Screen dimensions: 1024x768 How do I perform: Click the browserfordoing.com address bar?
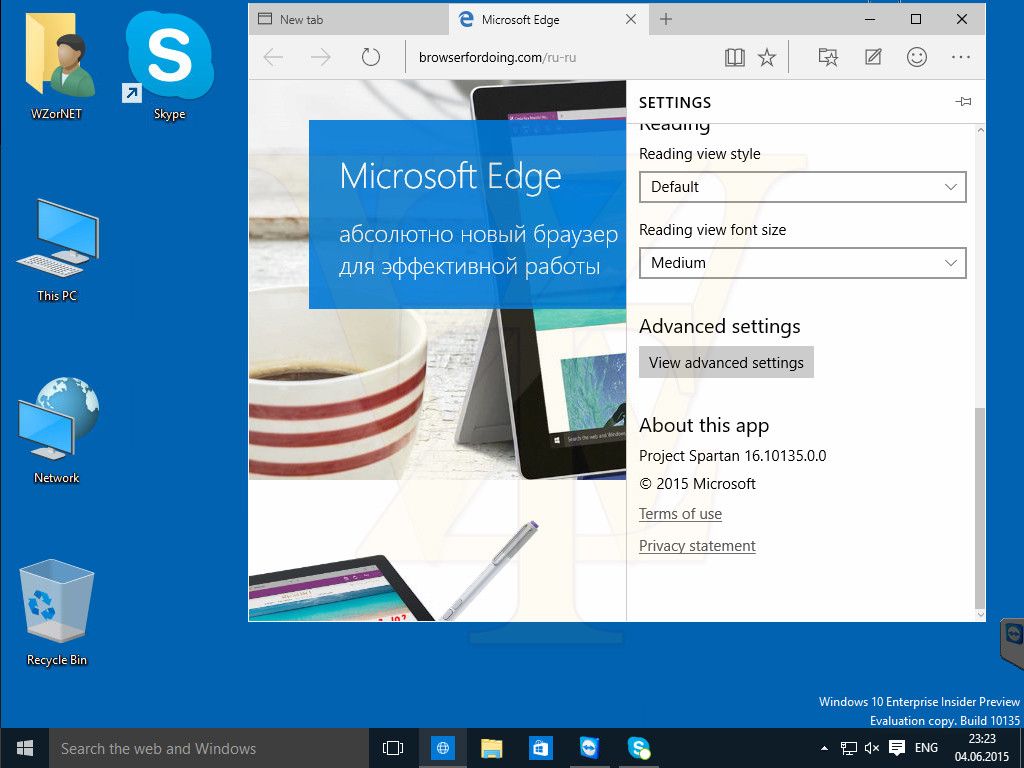pos(562,57)
